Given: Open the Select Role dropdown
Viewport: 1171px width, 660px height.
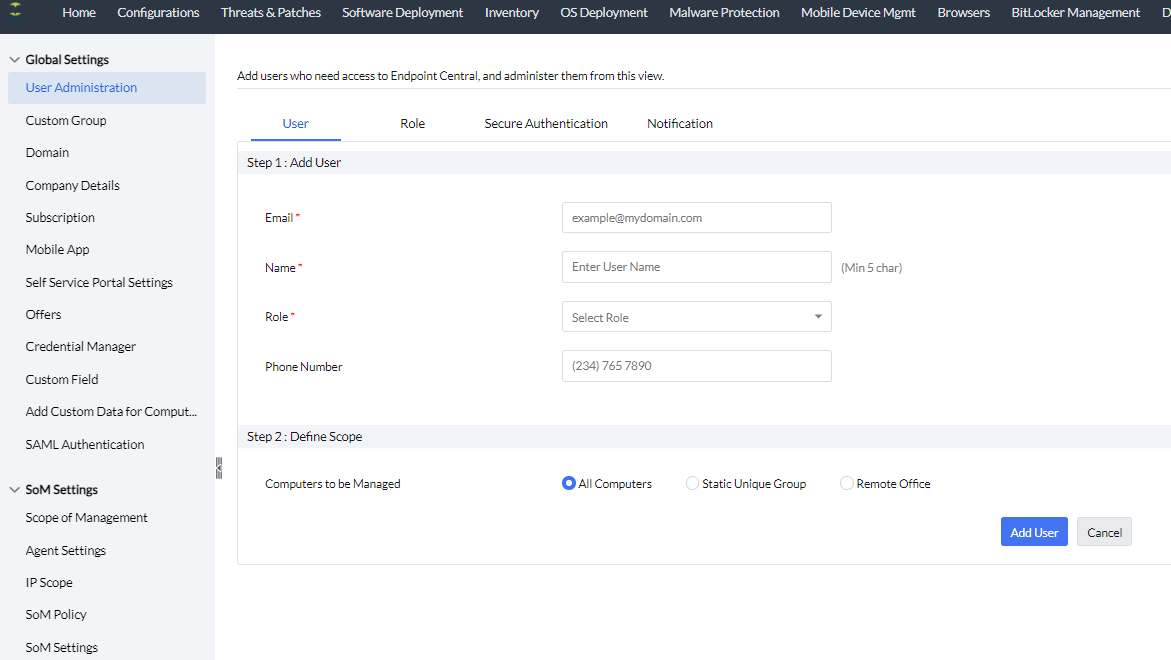Looking at the screenshot, I should click(696, 317).
